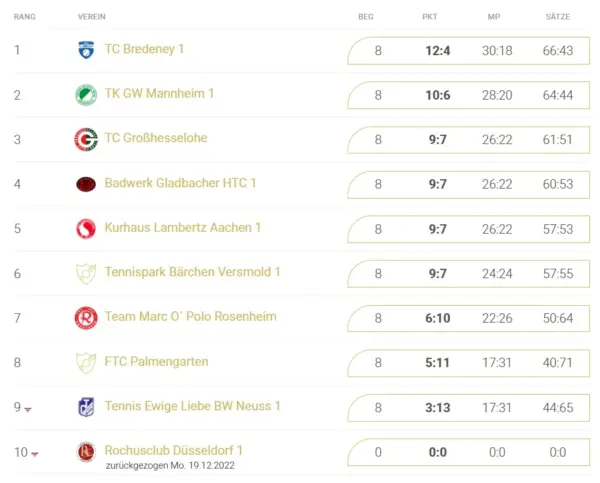The height and width of the screenshot is (483, 600).
Task: Click the Tennis Ewige Liebe BW Neuss logo
Action: 86,407
